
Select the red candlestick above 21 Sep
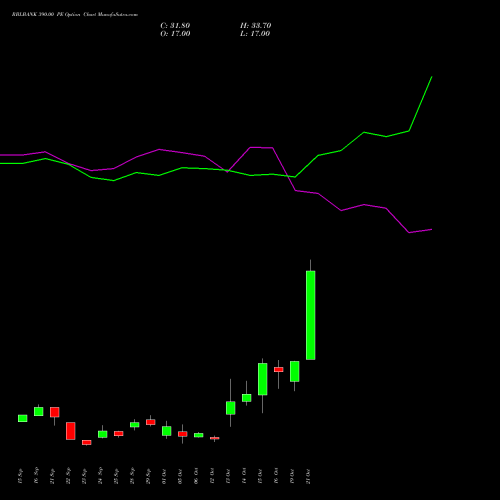point(55,412)
